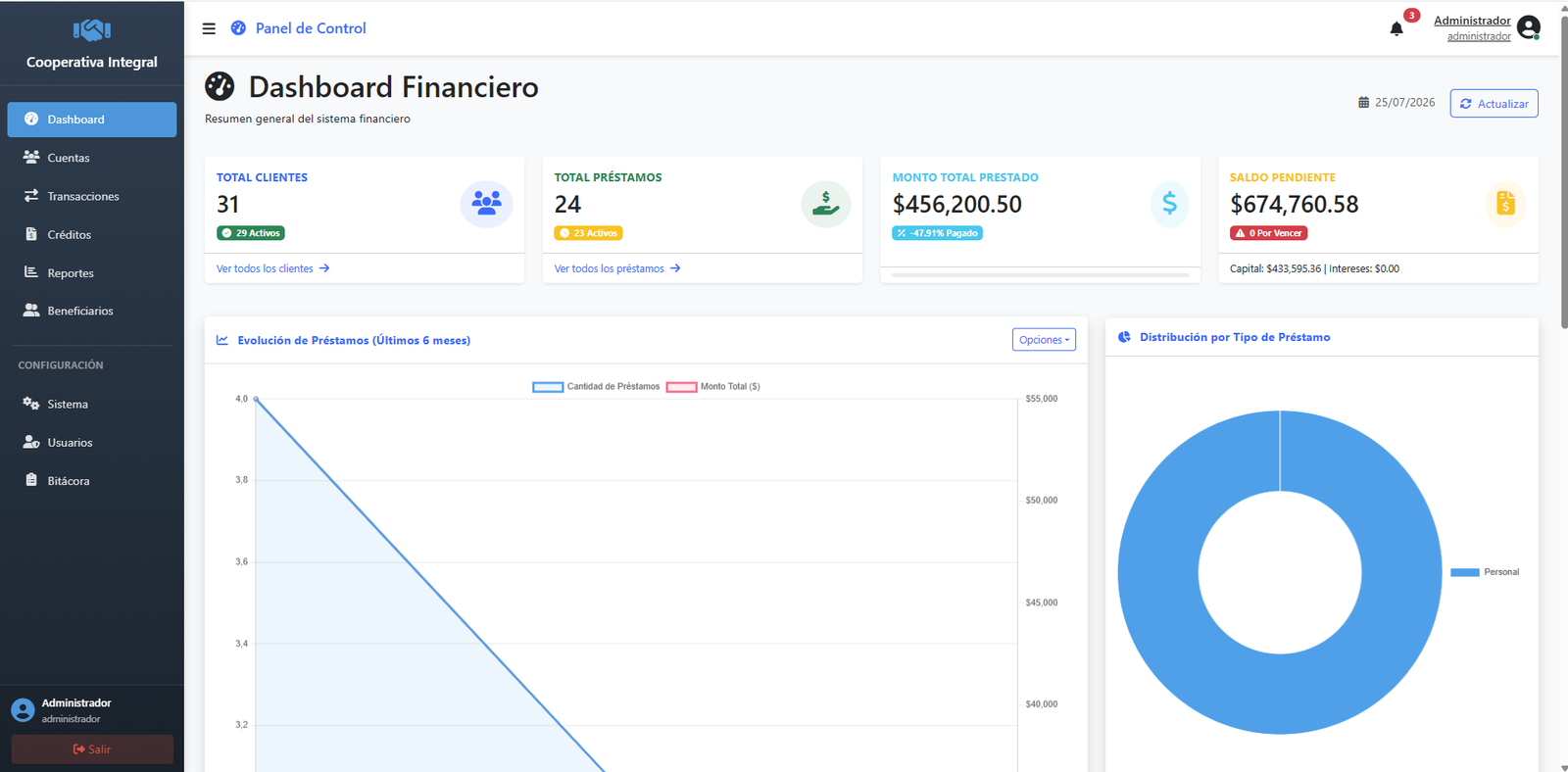Click the Panel de Control title link

[x=311, y=28]
